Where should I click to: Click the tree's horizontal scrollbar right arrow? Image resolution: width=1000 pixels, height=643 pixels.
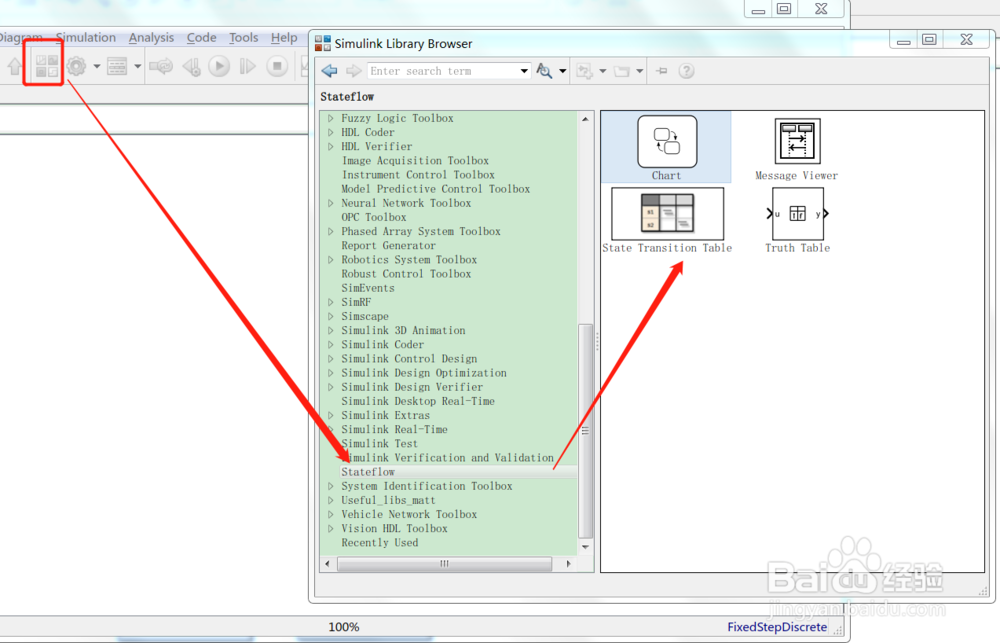(568, 564)
